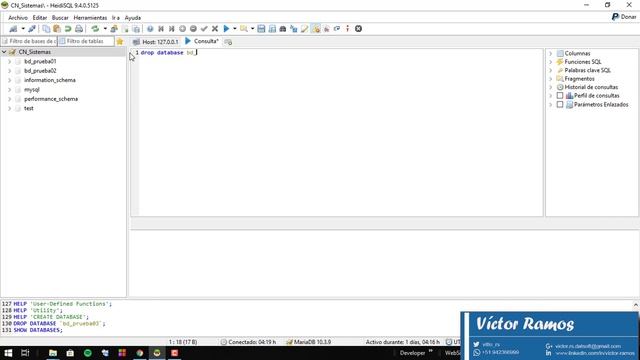The height and width of the screenshot is (360, 640).
Task: Collapse the CN_Sistemas tree node
Action: (x=4, y=52)
